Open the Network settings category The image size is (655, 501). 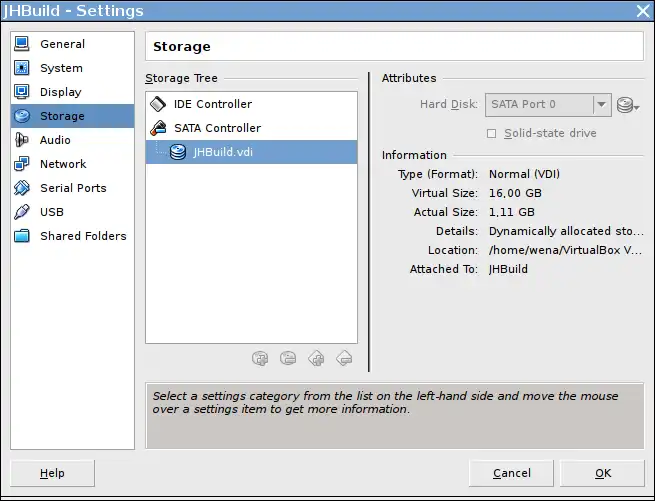[72, 164]
